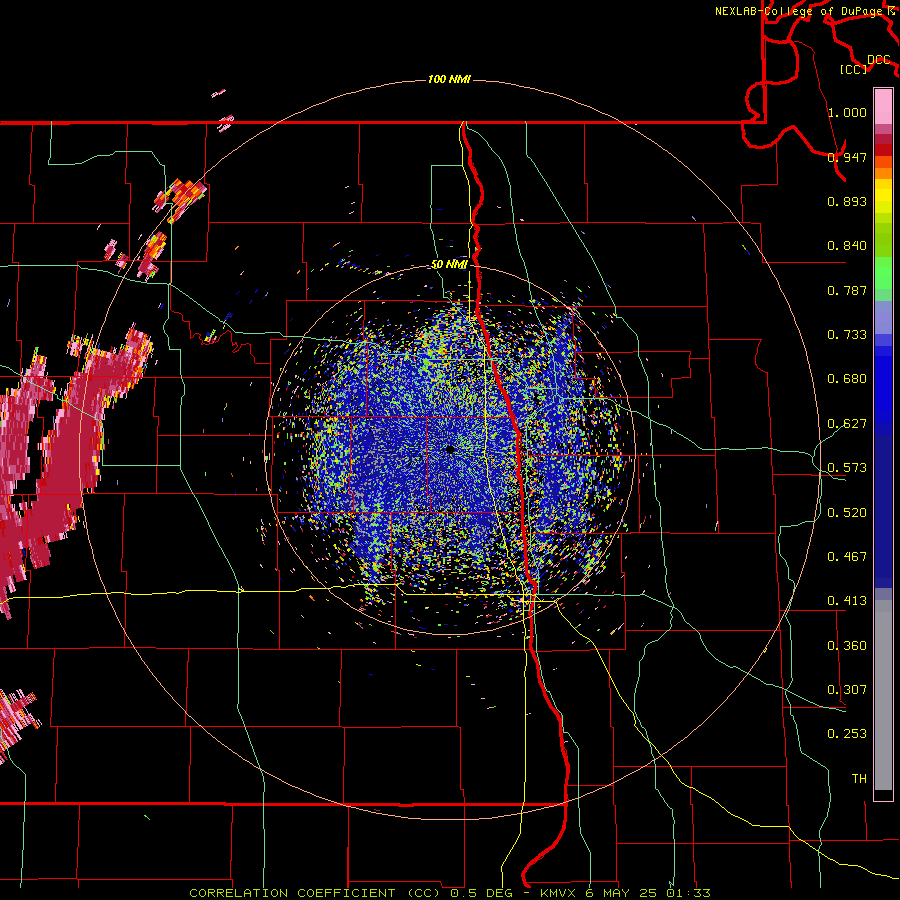Click the 0.947 legend value

tap(847, 157)
